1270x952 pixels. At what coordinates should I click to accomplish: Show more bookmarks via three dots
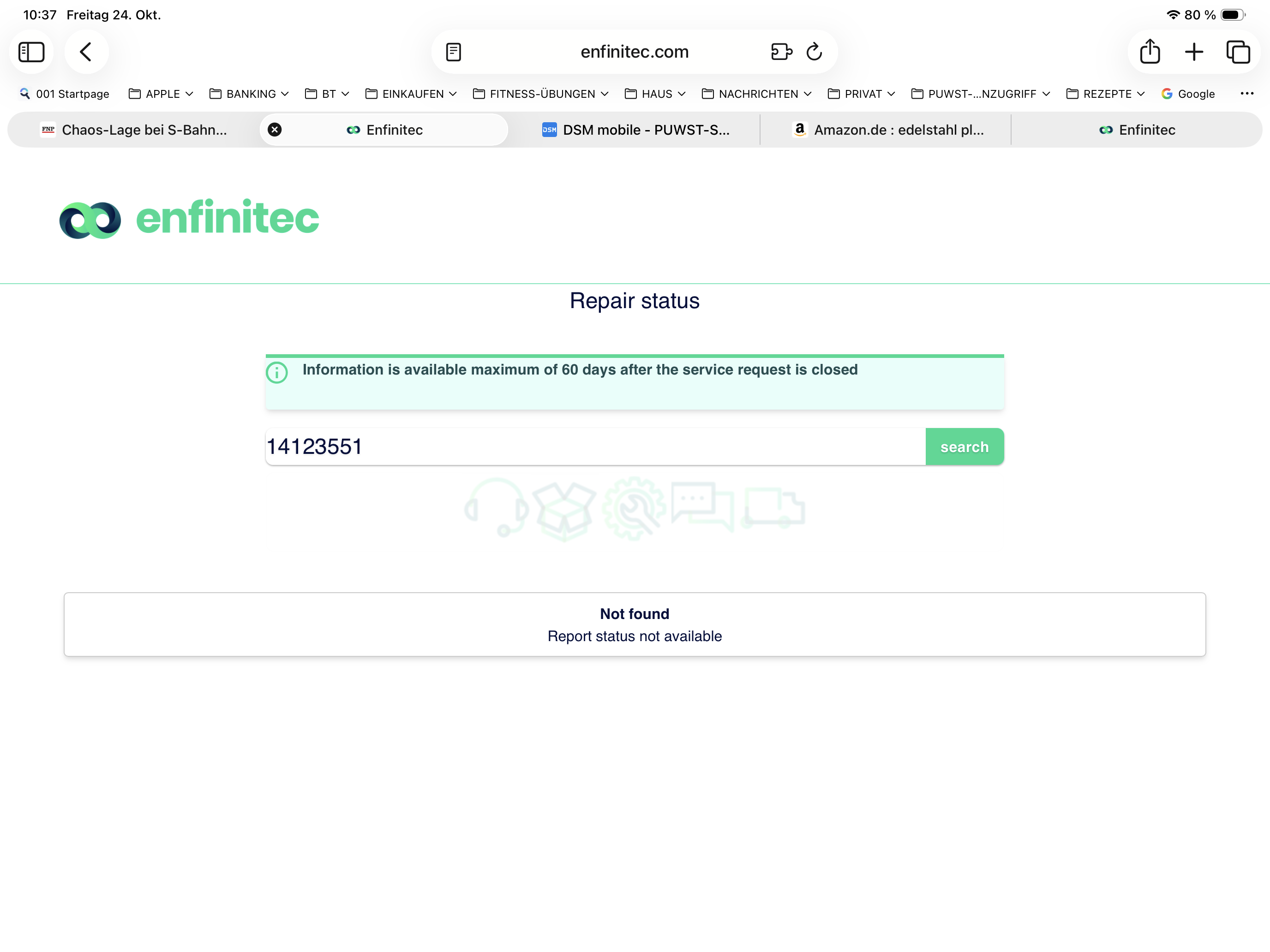pos(1246,94)
